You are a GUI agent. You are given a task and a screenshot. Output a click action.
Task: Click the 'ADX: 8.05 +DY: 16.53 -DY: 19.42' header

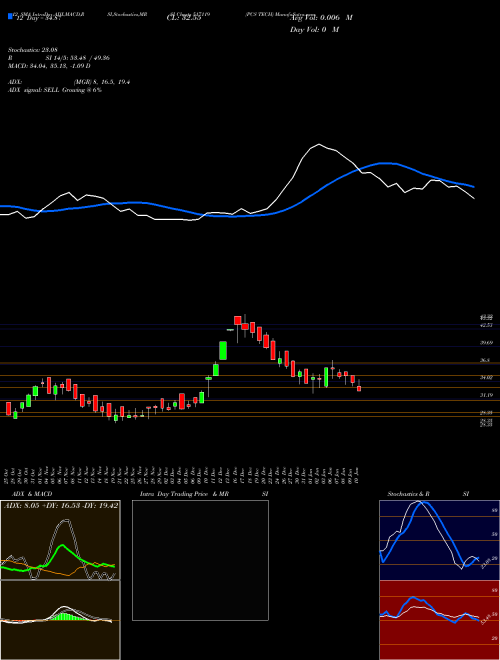[61, 506]
